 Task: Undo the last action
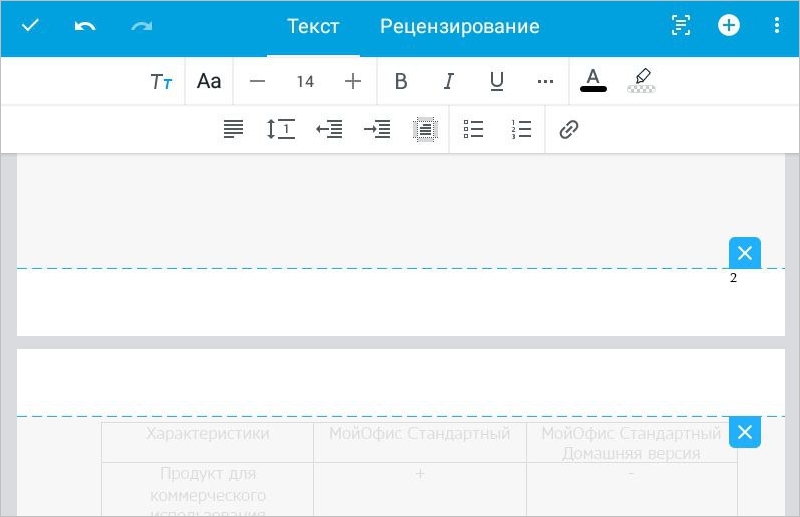[85, 26]
